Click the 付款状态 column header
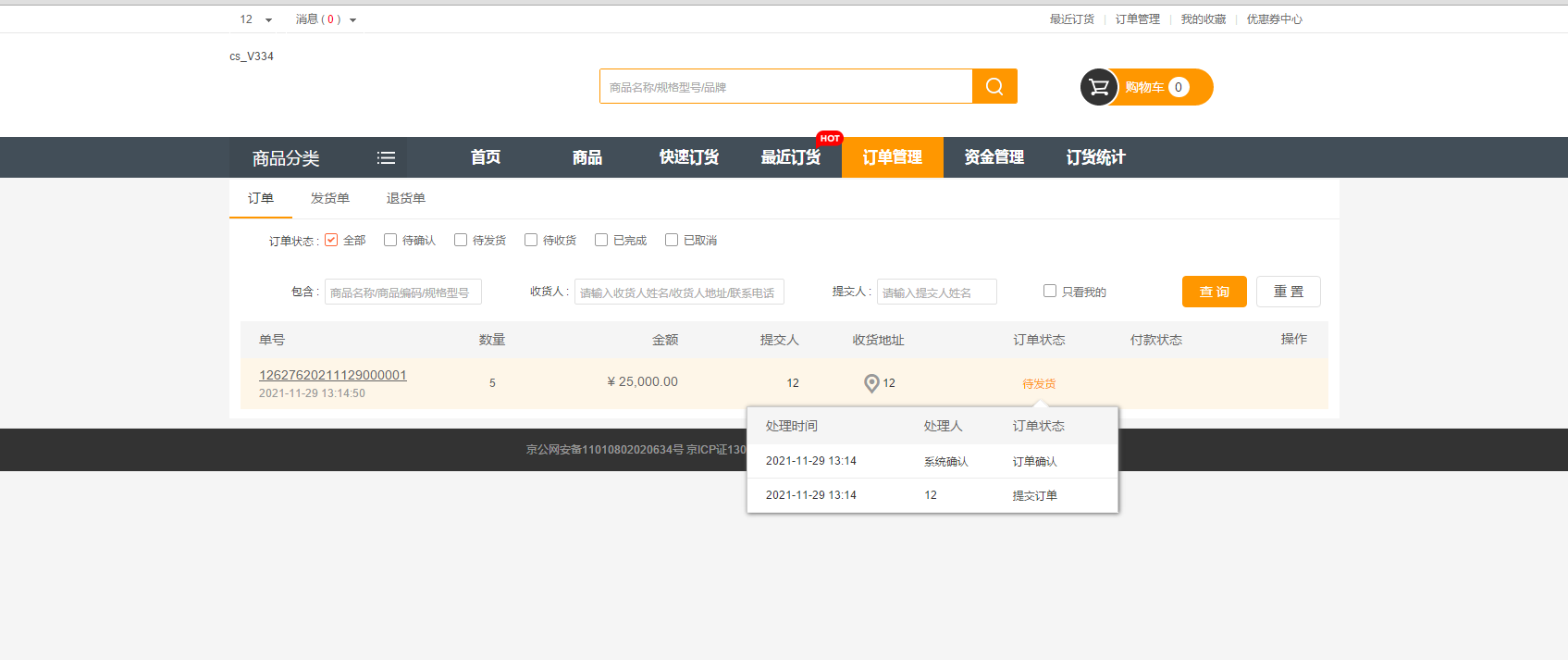 1156,340
